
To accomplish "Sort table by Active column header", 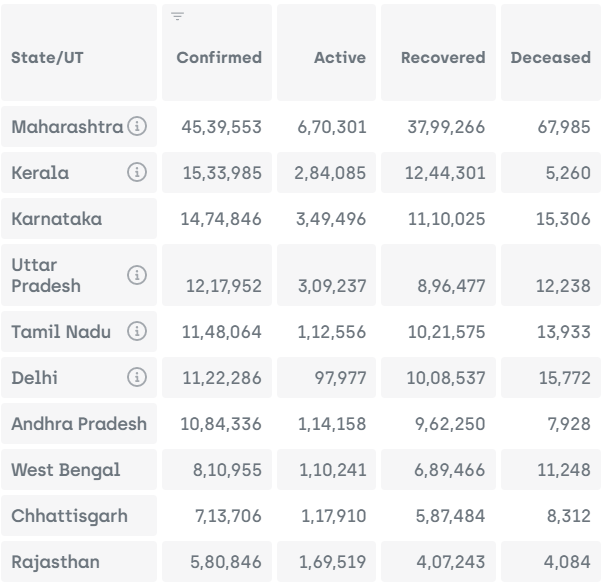I will (x=340, y=58).
